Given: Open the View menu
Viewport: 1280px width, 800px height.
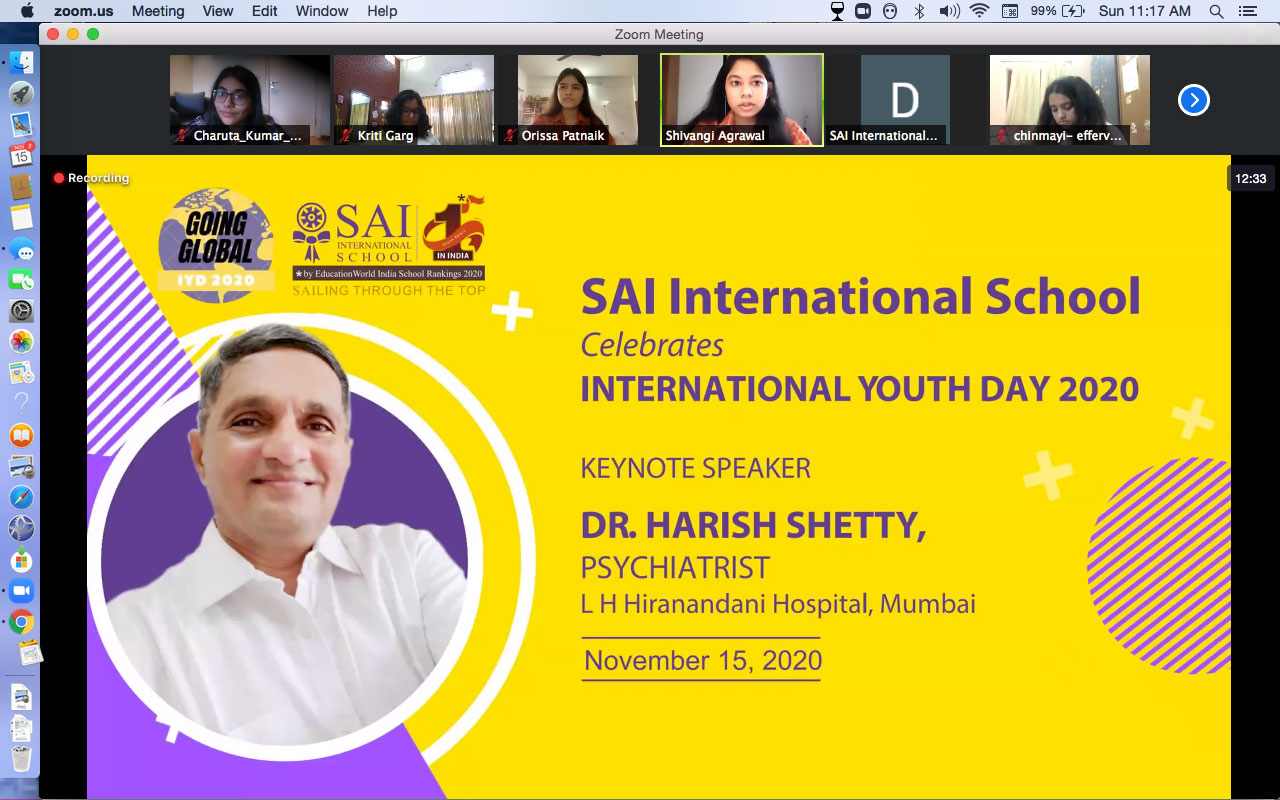Looking at the screenshot, I should pyautogui.click(x=218, y=11).
